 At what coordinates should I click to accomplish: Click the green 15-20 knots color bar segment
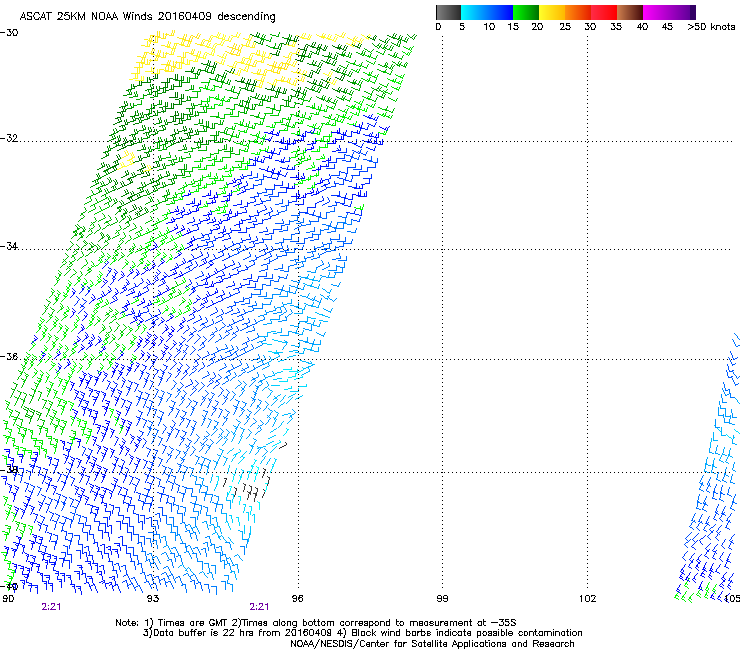(x=526, y=12)
